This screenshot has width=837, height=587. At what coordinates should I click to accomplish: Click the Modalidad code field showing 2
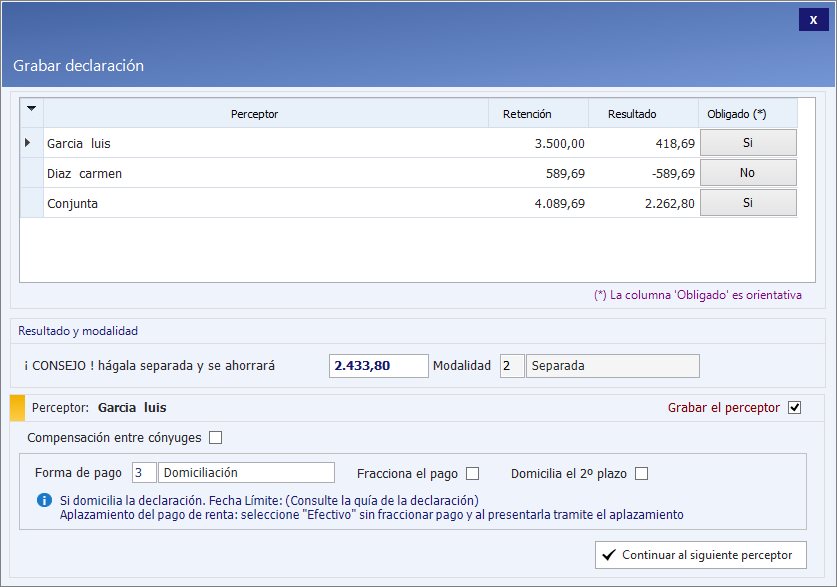pyautogui.click(x=511, y=366)
